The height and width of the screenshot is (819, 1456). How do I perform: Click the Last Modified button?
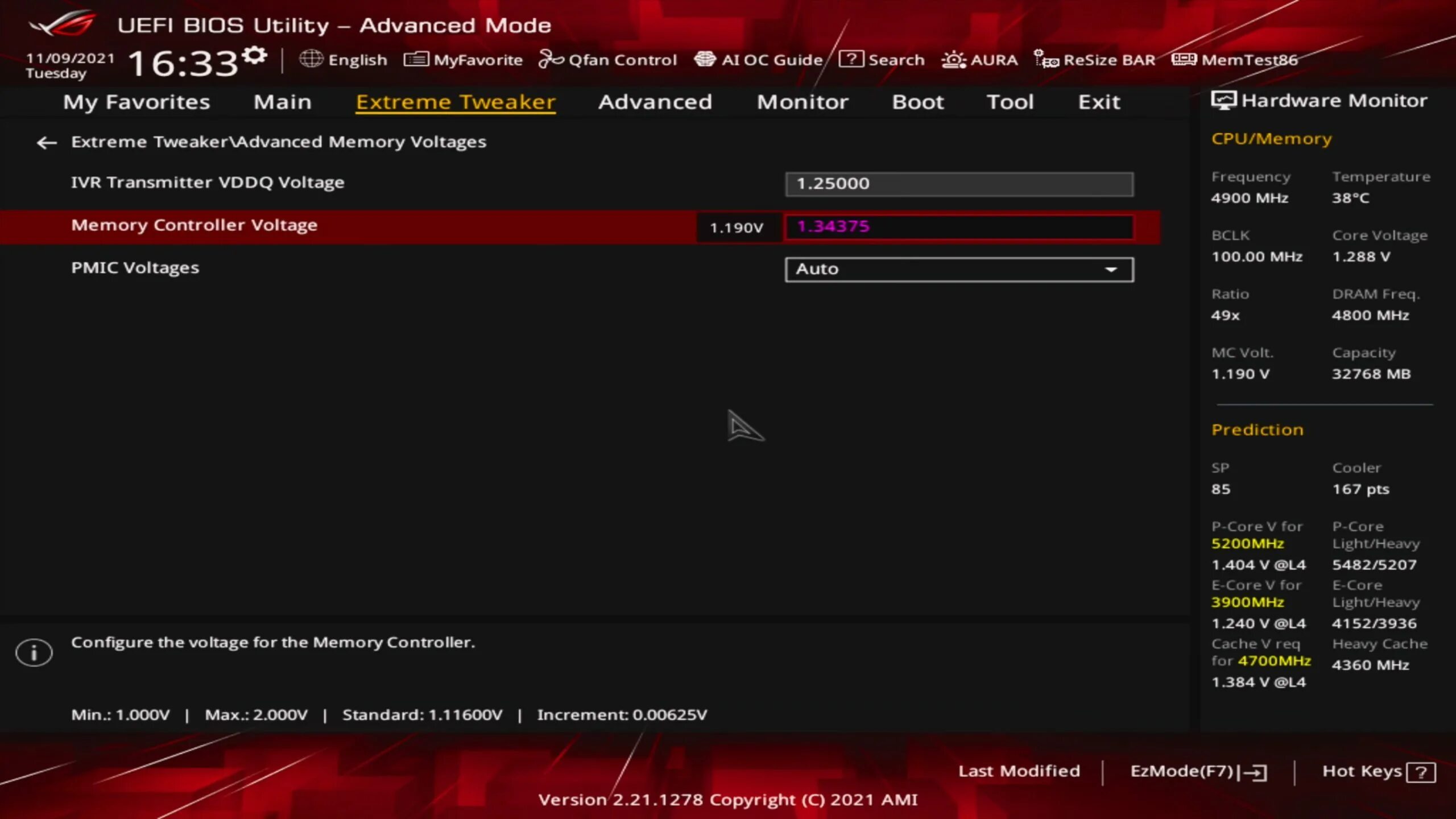tap(1019, 771)
